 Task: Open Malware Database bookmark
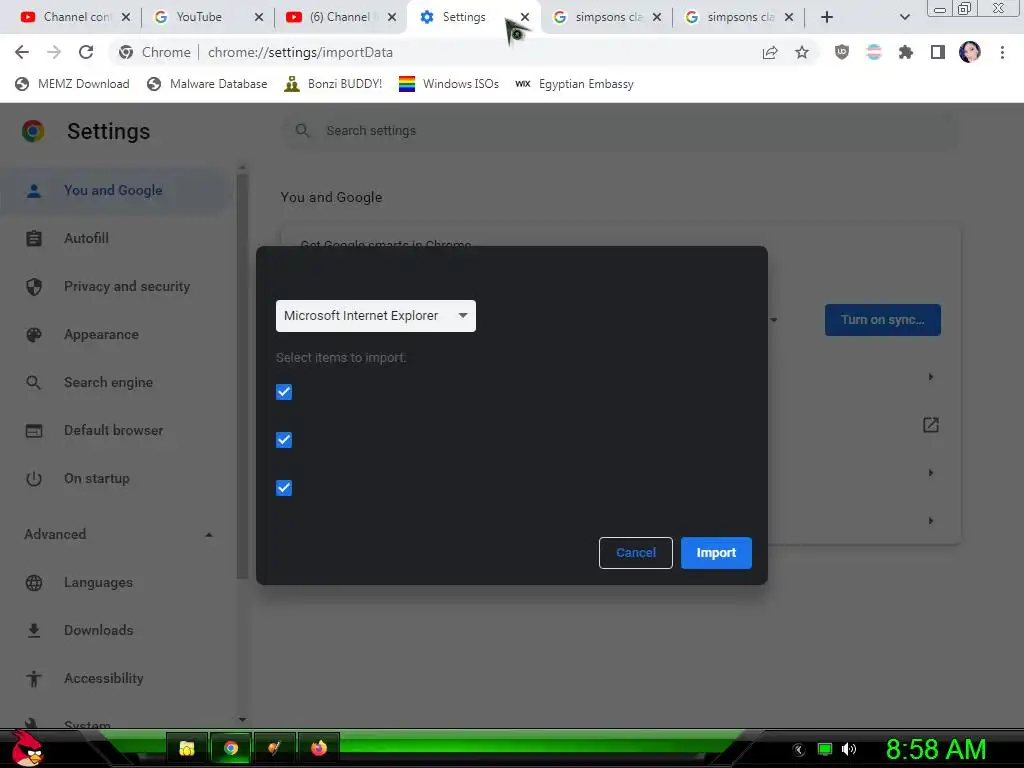point(207,84)
